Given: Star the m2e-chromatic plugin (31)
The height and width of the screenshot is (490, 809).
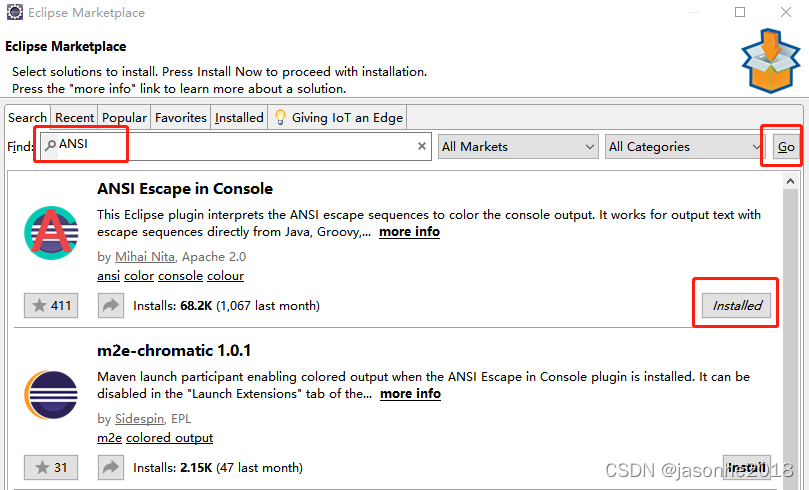Looking at the screenshot, I should (51, 467).
